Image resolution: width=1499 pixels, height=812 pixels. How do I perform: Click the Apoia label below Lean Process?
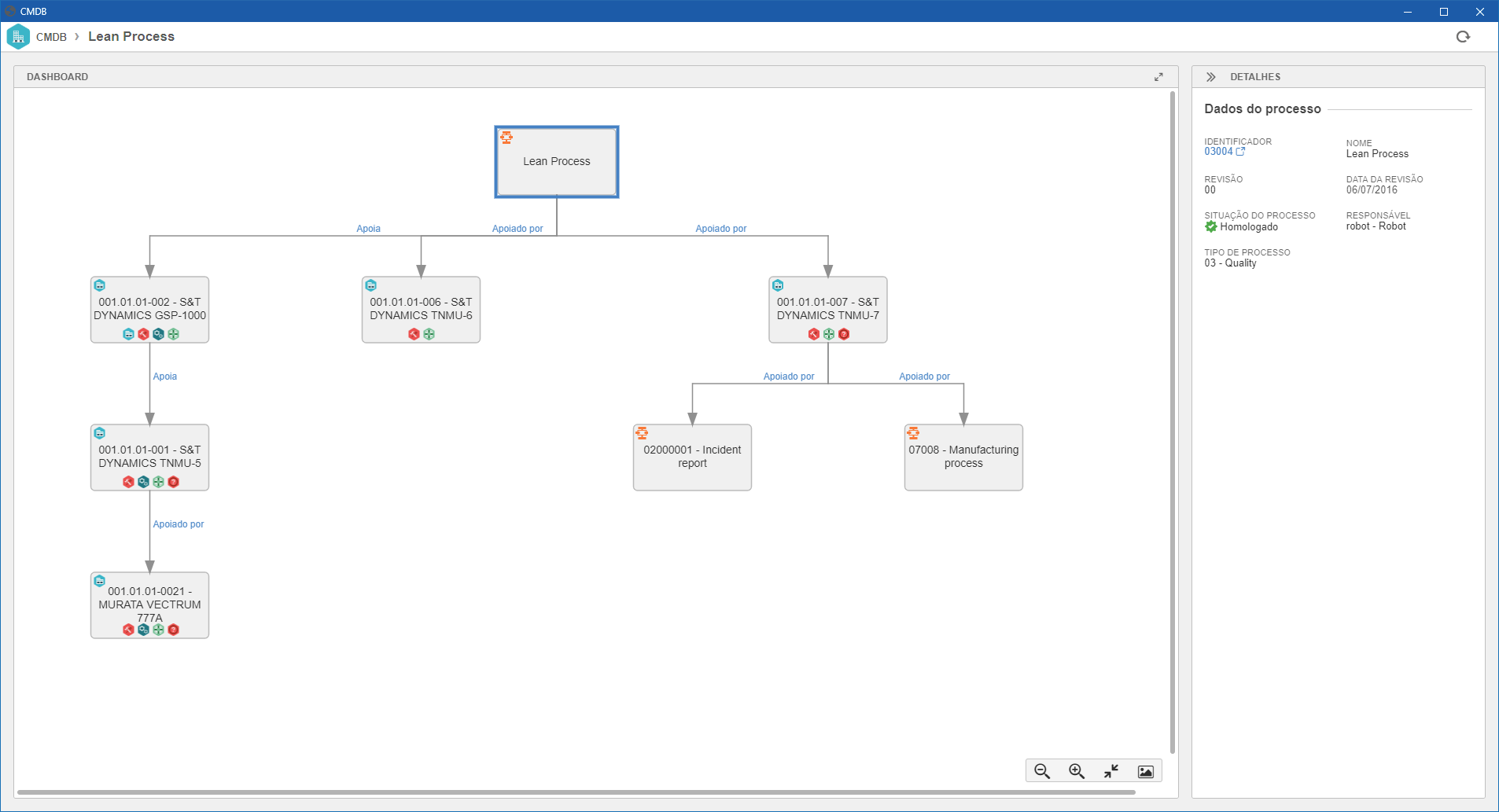tap(368, 229)
